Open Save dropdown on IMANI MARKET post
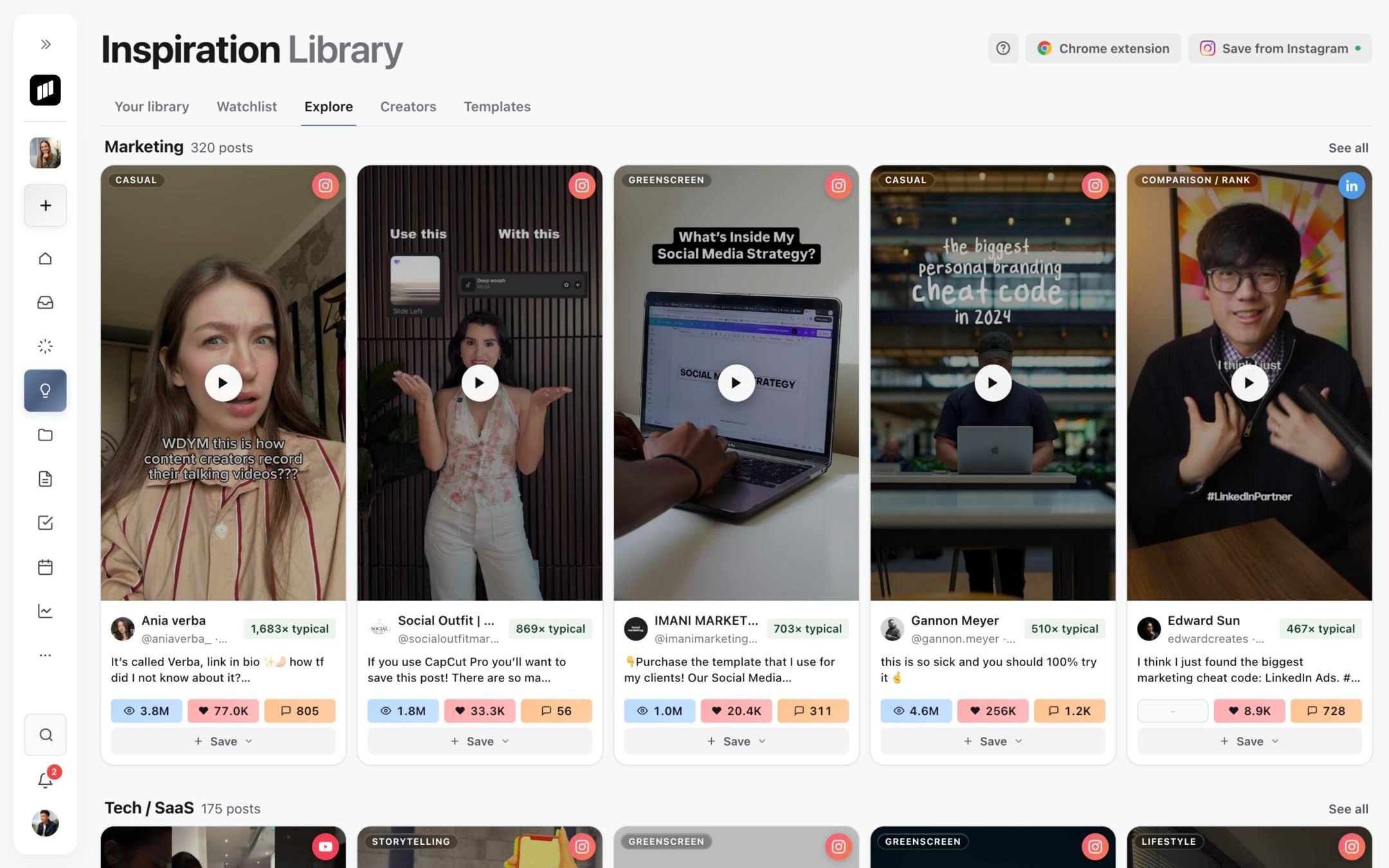The height and width of the screenshot is (868, 1389). (x=736, y=741)
